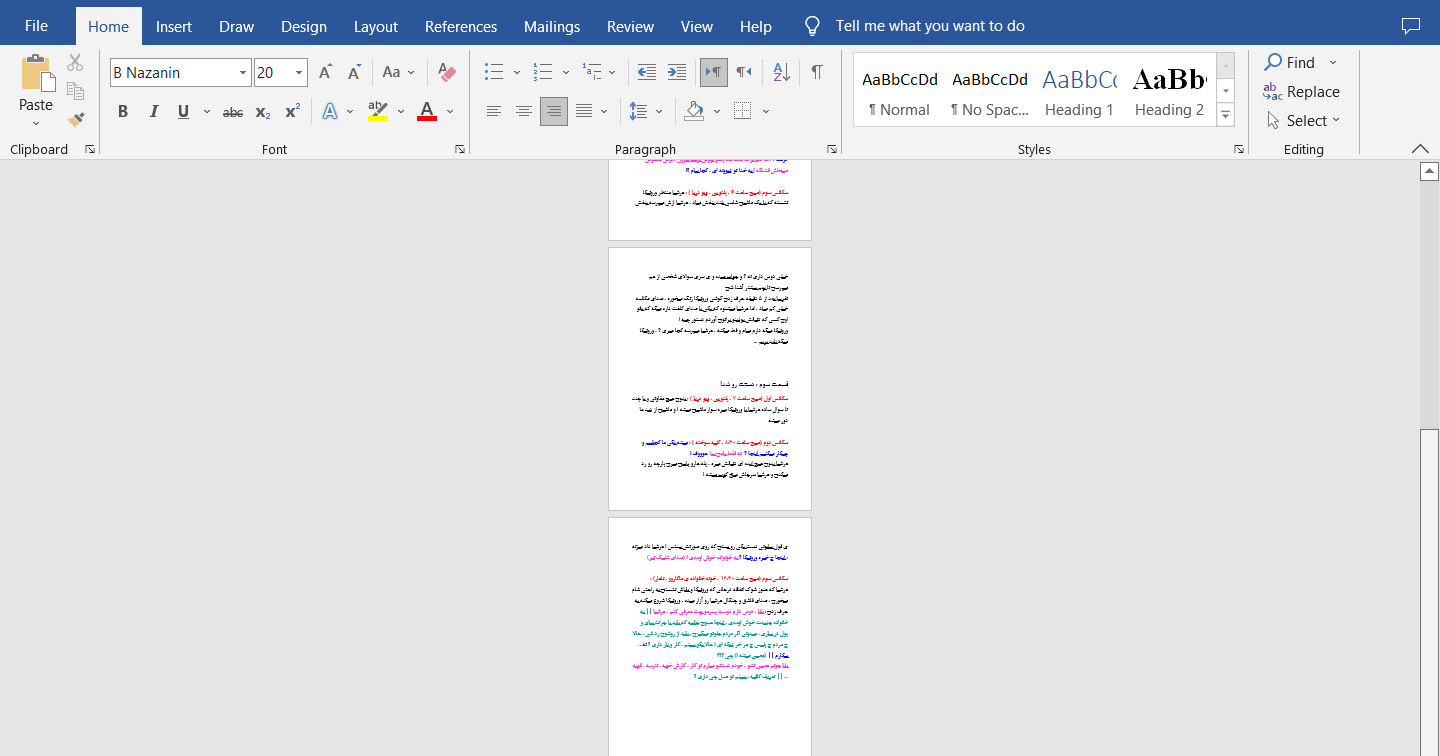Open the References tab

click(x=460, y=27)
